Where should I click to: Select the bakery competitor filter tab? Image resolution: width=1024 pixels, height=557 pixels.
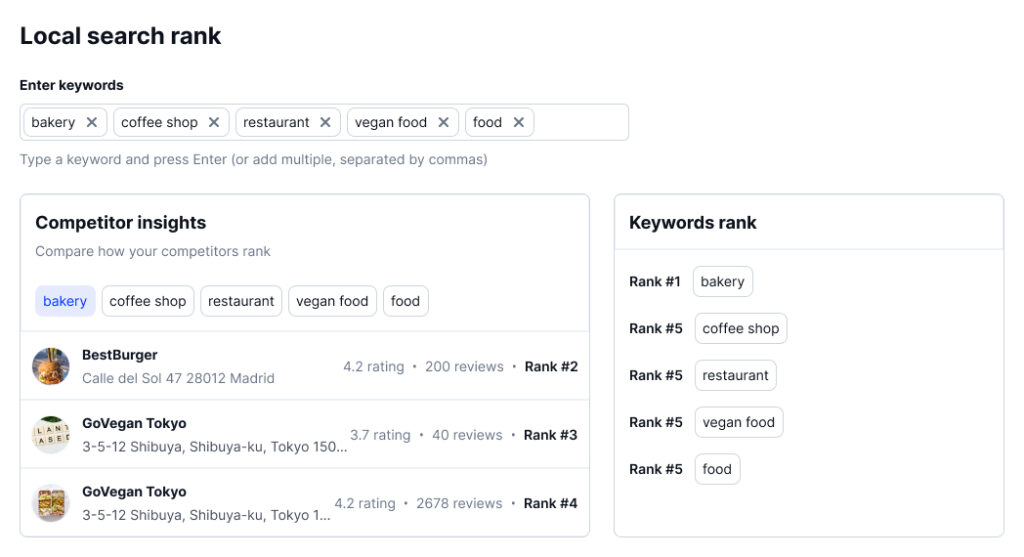point(65,301)
